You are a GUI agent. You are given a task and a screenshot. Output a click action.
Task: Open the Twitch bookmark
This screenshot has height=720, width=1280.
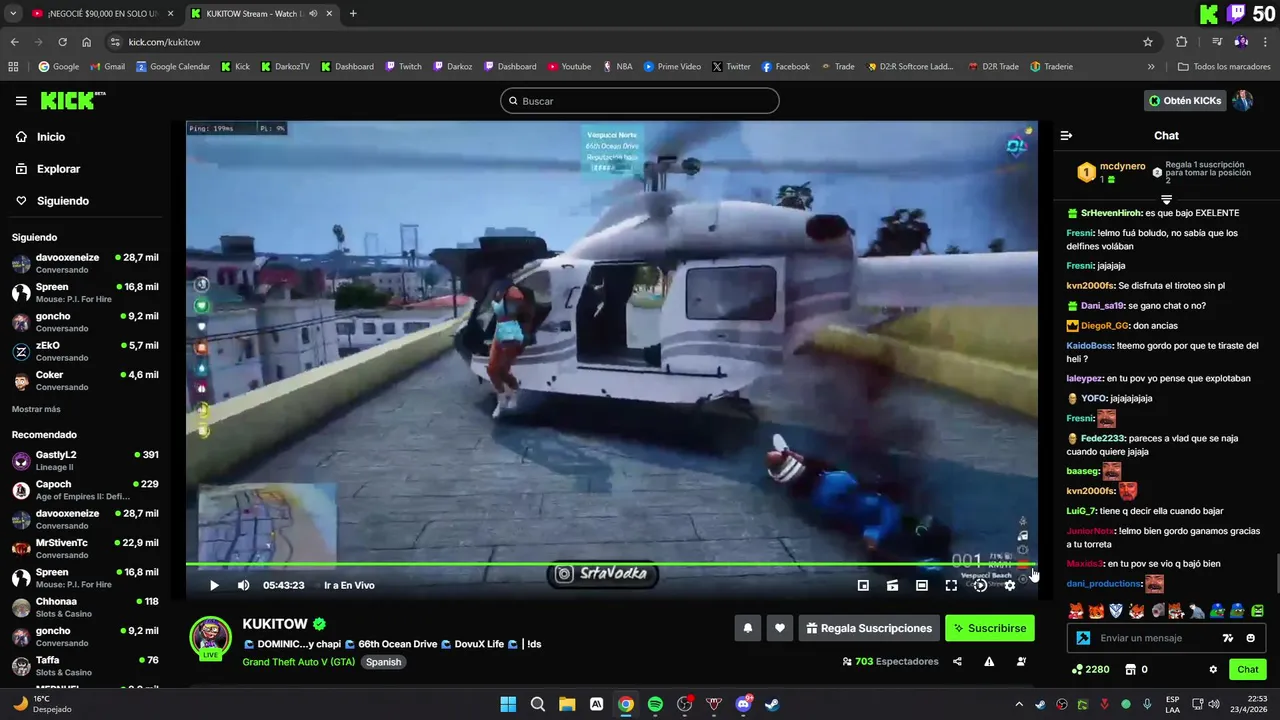coord(403,67)
